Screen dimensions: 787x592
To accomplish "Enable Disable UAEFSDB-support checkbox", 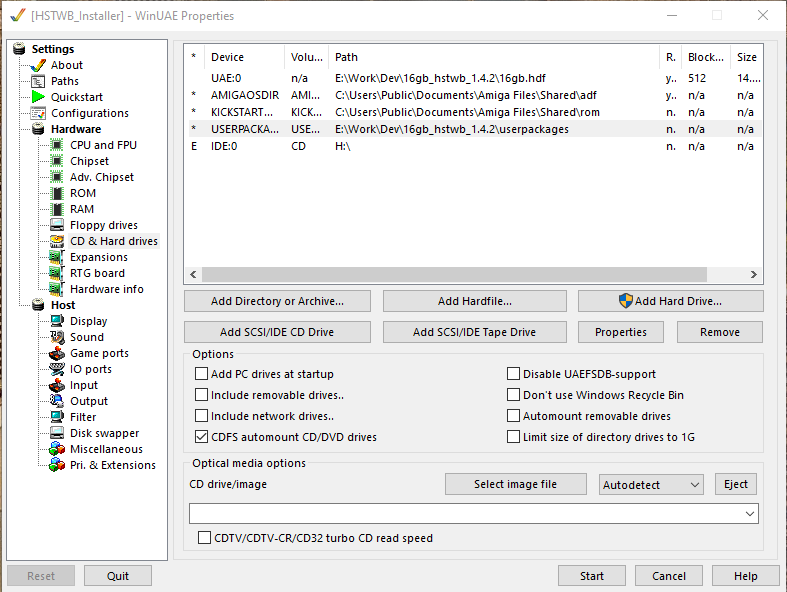I will (x=513, y=374).
